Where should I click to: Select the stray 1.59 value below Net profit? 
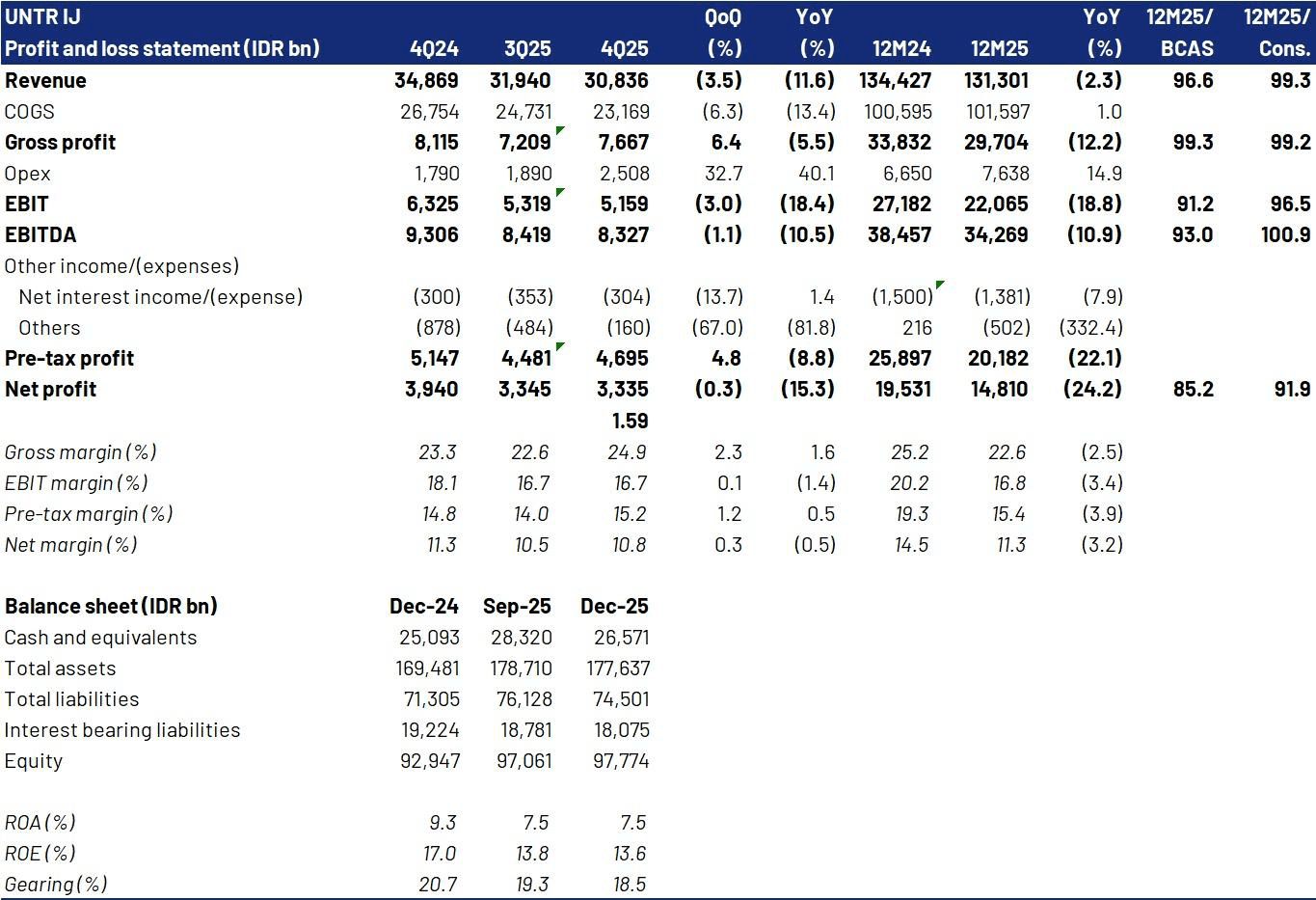pyautogui.click(x=630, y=421)
